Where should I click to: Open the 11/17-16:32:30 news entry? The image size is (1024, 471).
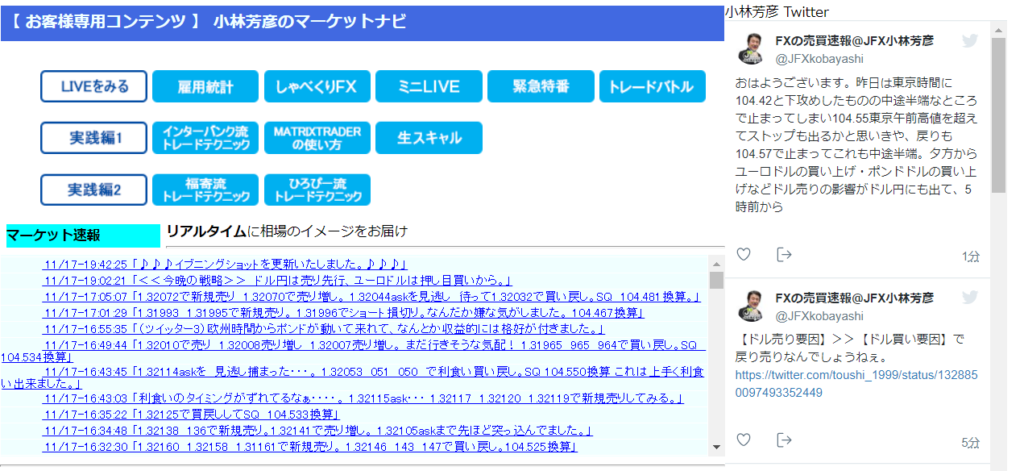(x=310, y=447)
